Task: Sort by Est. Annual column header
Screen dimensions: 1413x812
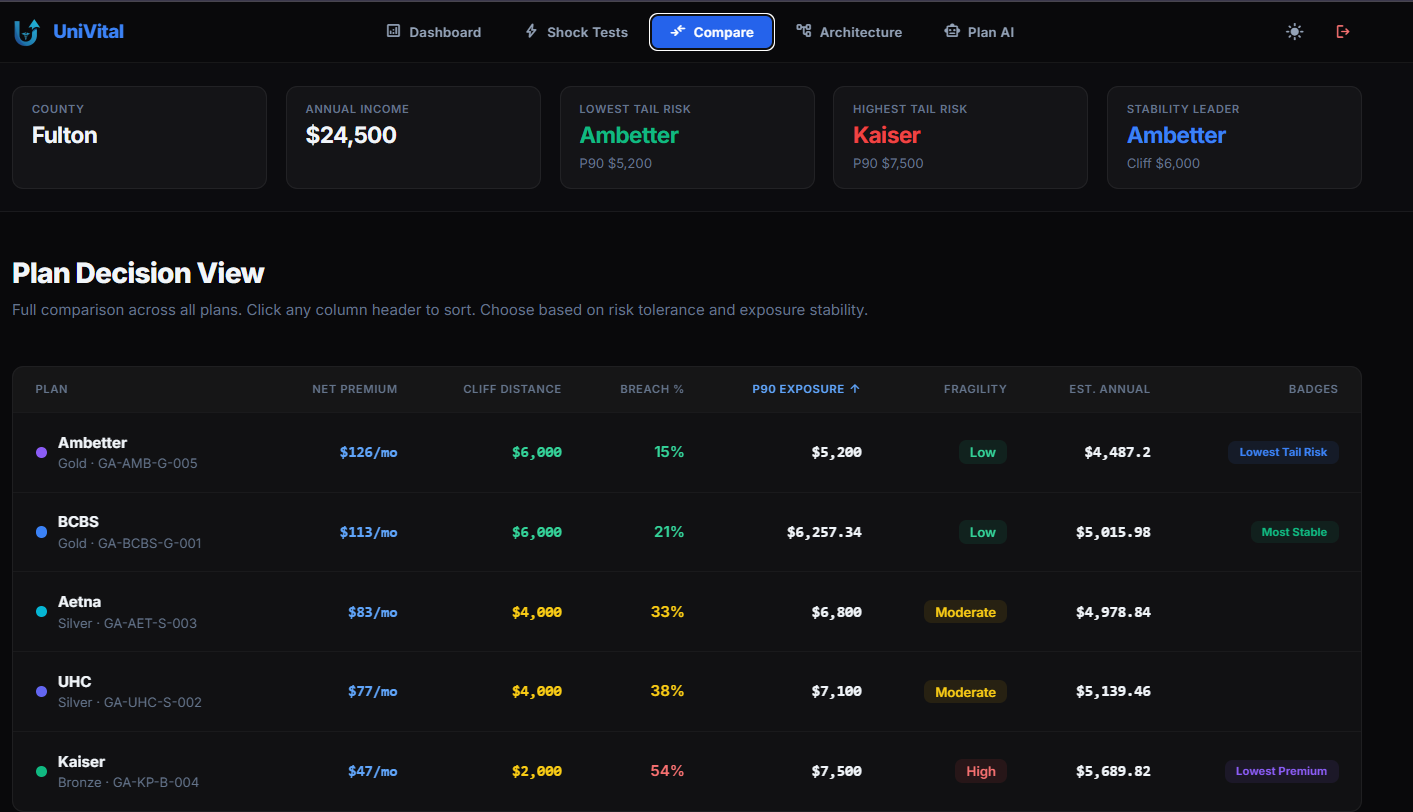Action: [x=1109, y=389]
